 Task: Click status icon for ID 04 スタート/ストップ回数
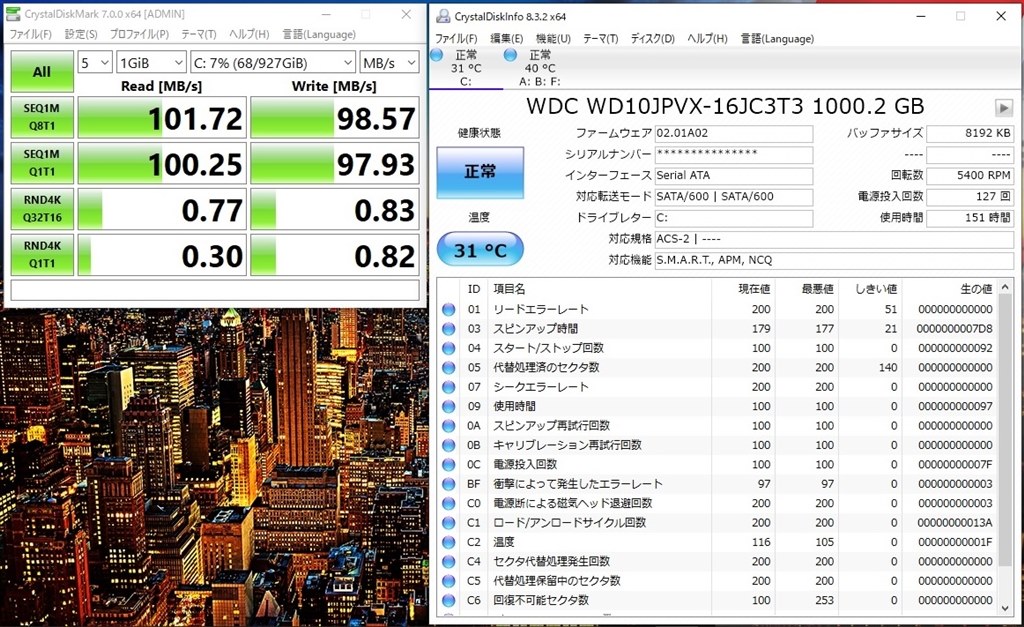point(449,348)
